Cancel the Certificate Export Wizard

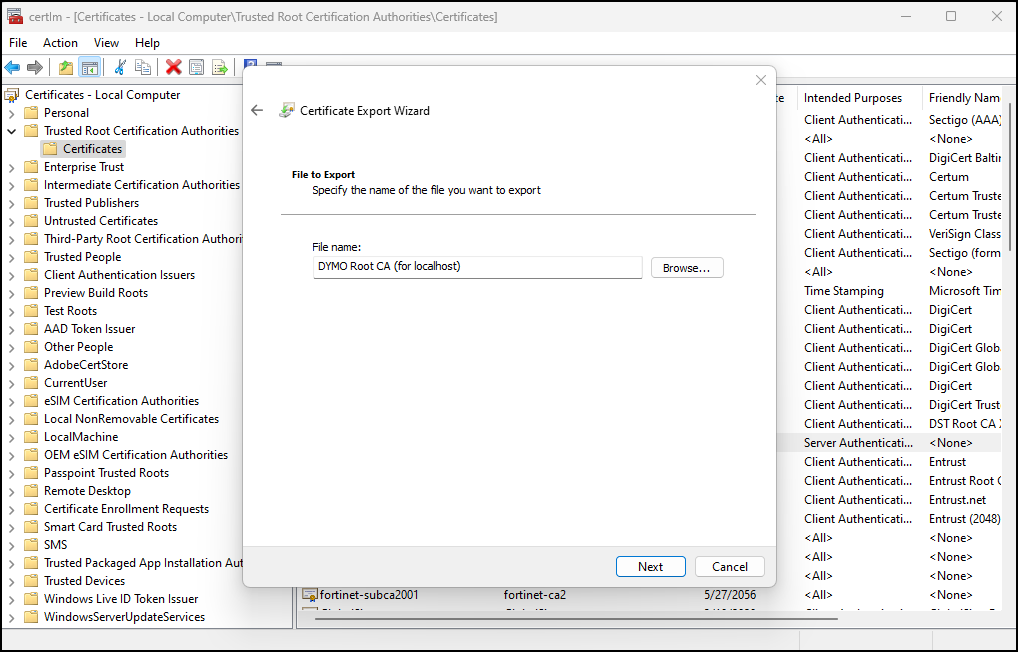pyautogui.click(x=729, y=567)
